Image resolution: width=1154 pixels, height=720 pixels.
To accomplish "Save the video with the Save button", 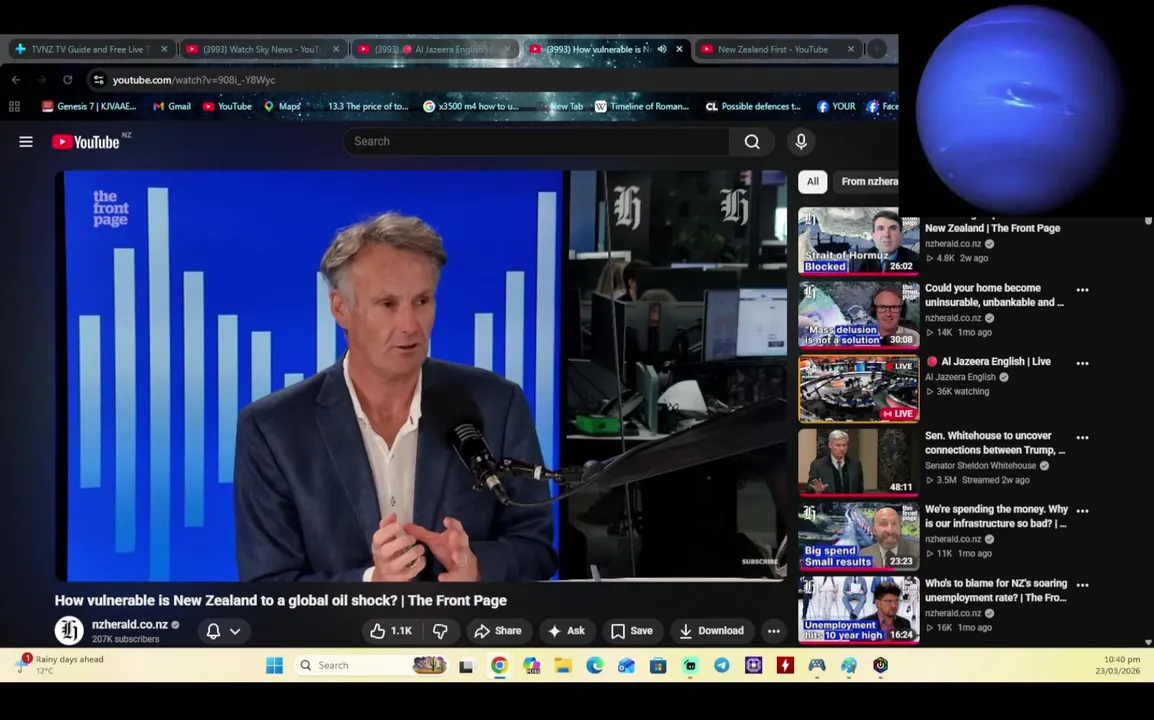I will (x=632, y=631).
